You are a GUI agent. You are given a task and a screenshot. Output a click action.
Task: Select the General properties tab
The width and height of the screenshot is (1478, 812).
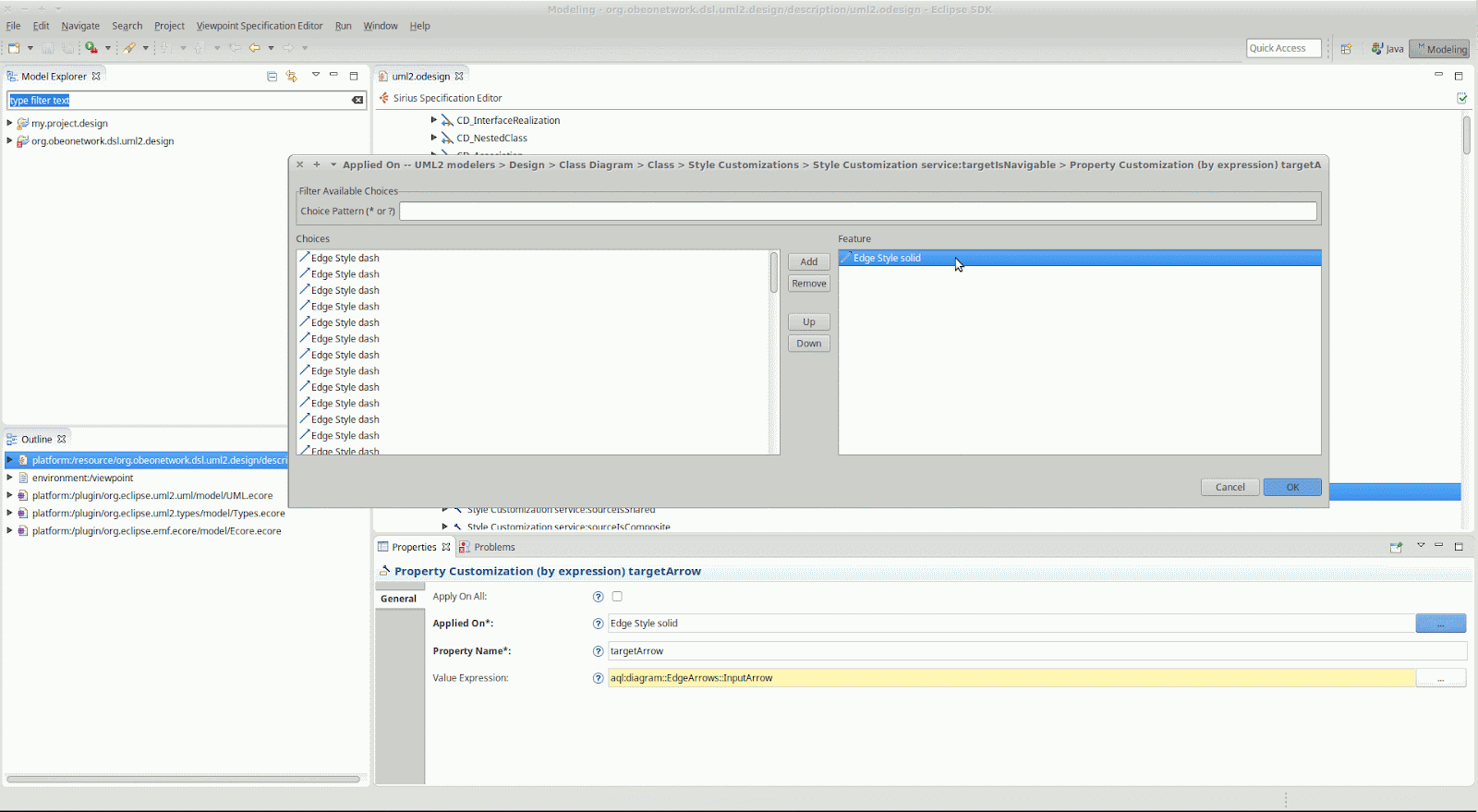click(399, 599)
